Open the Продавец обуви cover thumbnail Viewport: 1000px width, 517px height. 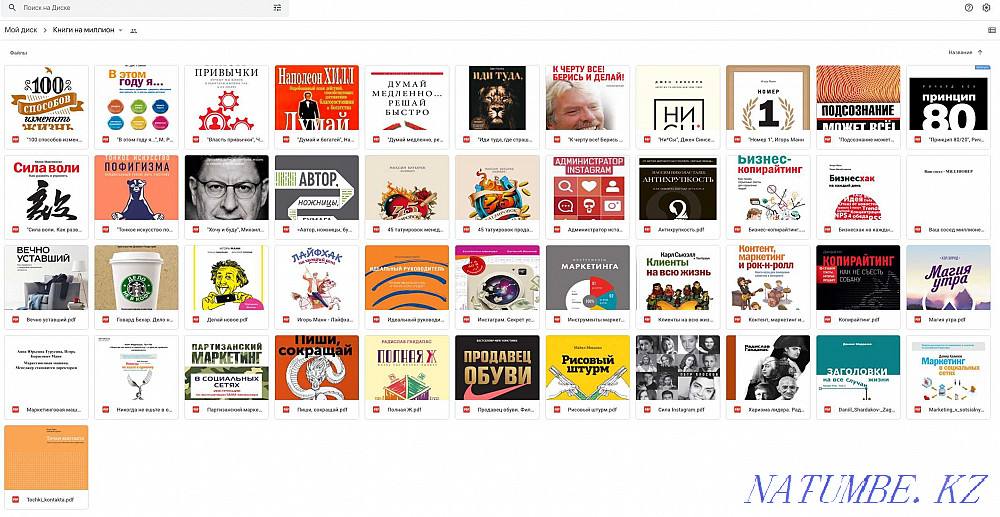(x=497, y=368)
